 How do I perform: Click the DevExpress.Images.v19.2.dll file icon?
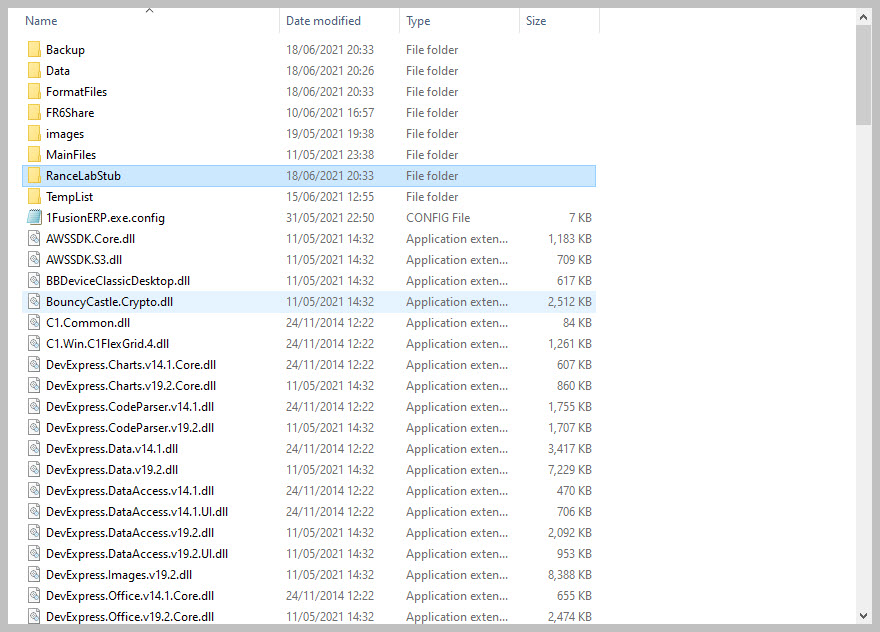(x=34, y=575)
